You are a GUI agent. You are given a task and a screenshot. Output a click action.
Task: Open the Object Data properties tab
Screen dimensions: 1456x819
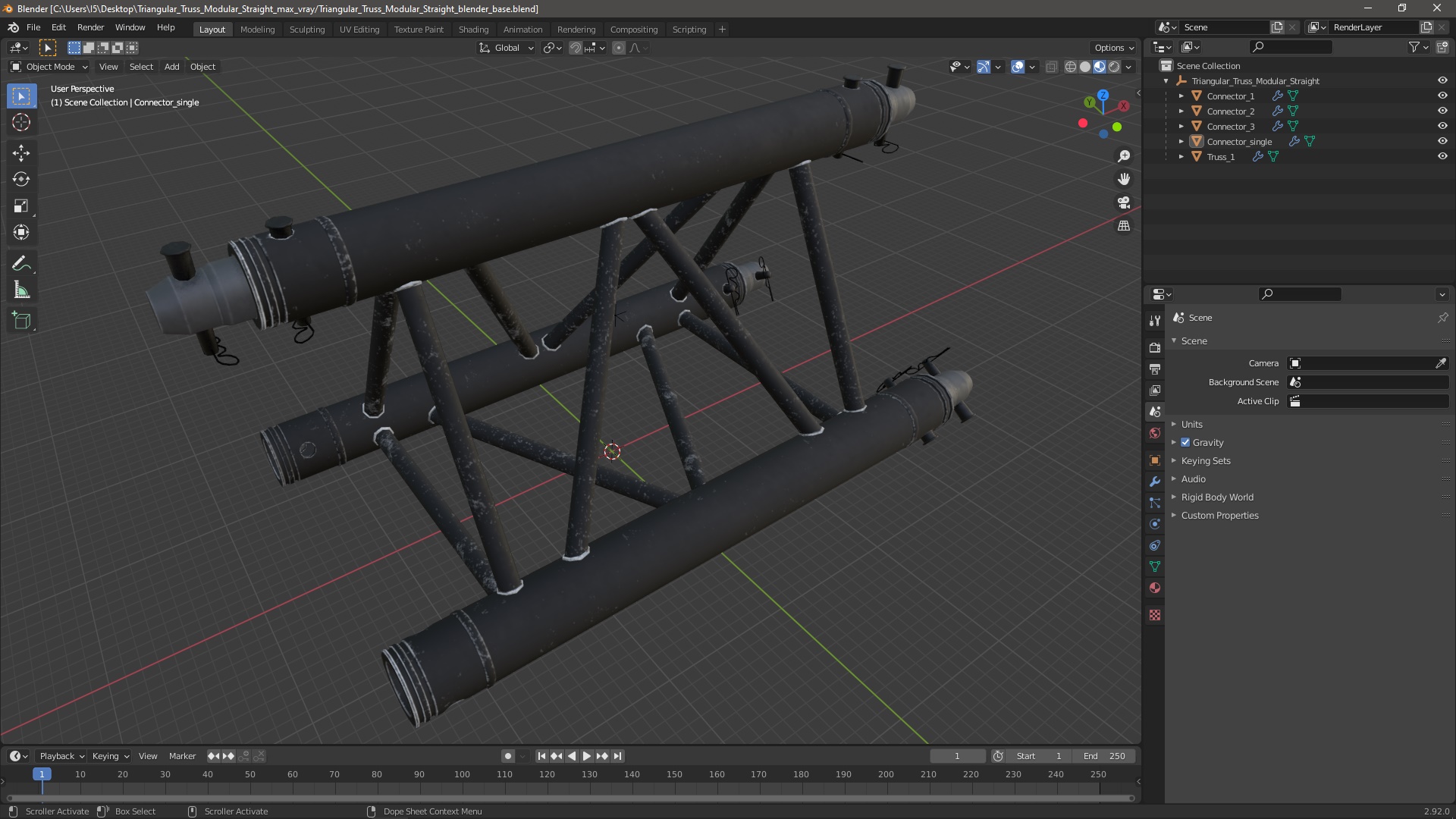[1155, 566]
